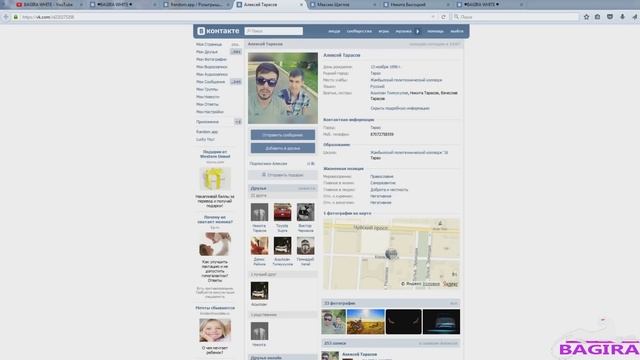Click the Скрыть подробную информацию link
Screen dimensions: 640x360
[400, 108]
